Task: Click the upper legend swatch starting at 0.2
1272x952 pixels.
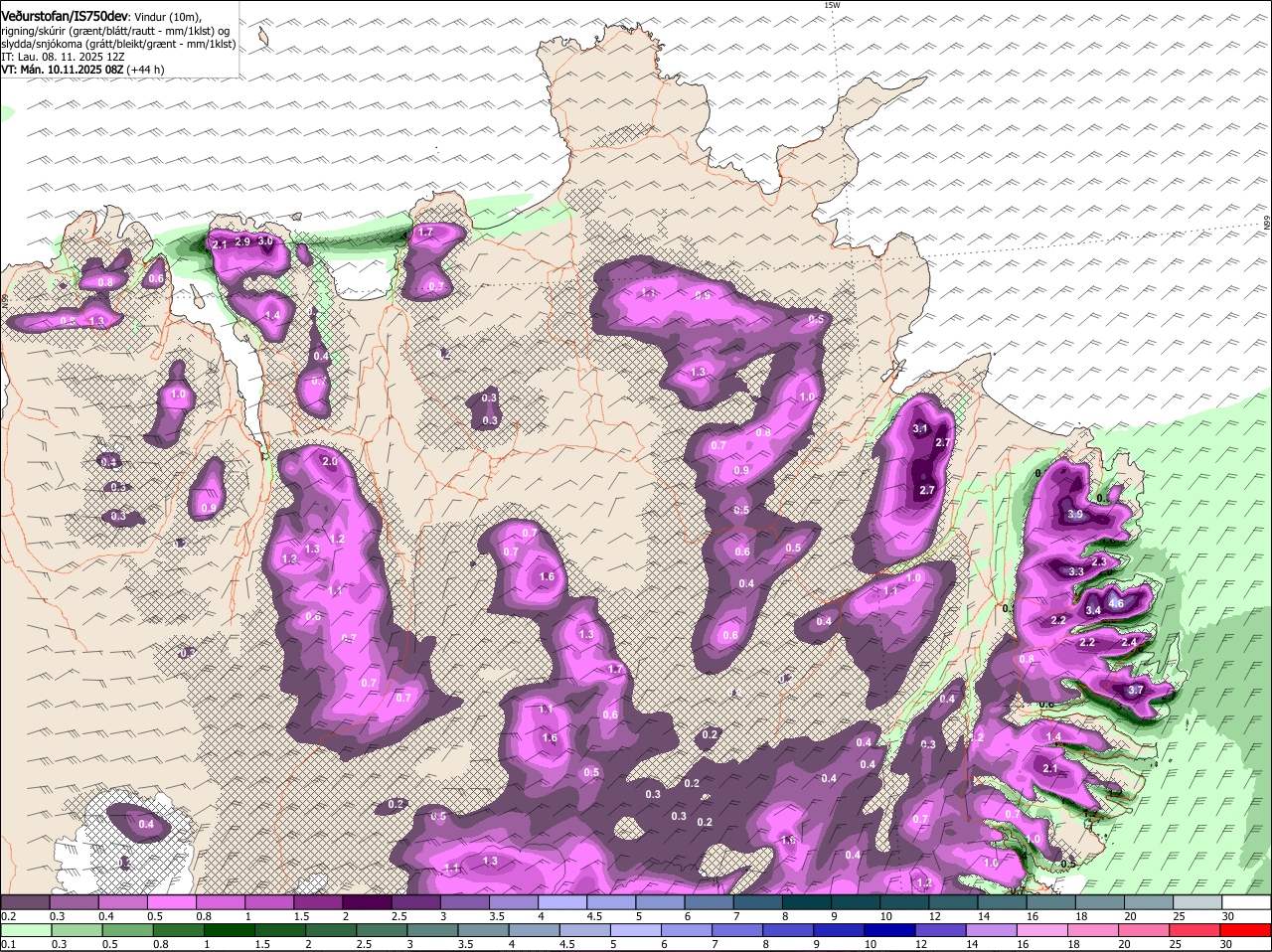Action: [25, 902]
